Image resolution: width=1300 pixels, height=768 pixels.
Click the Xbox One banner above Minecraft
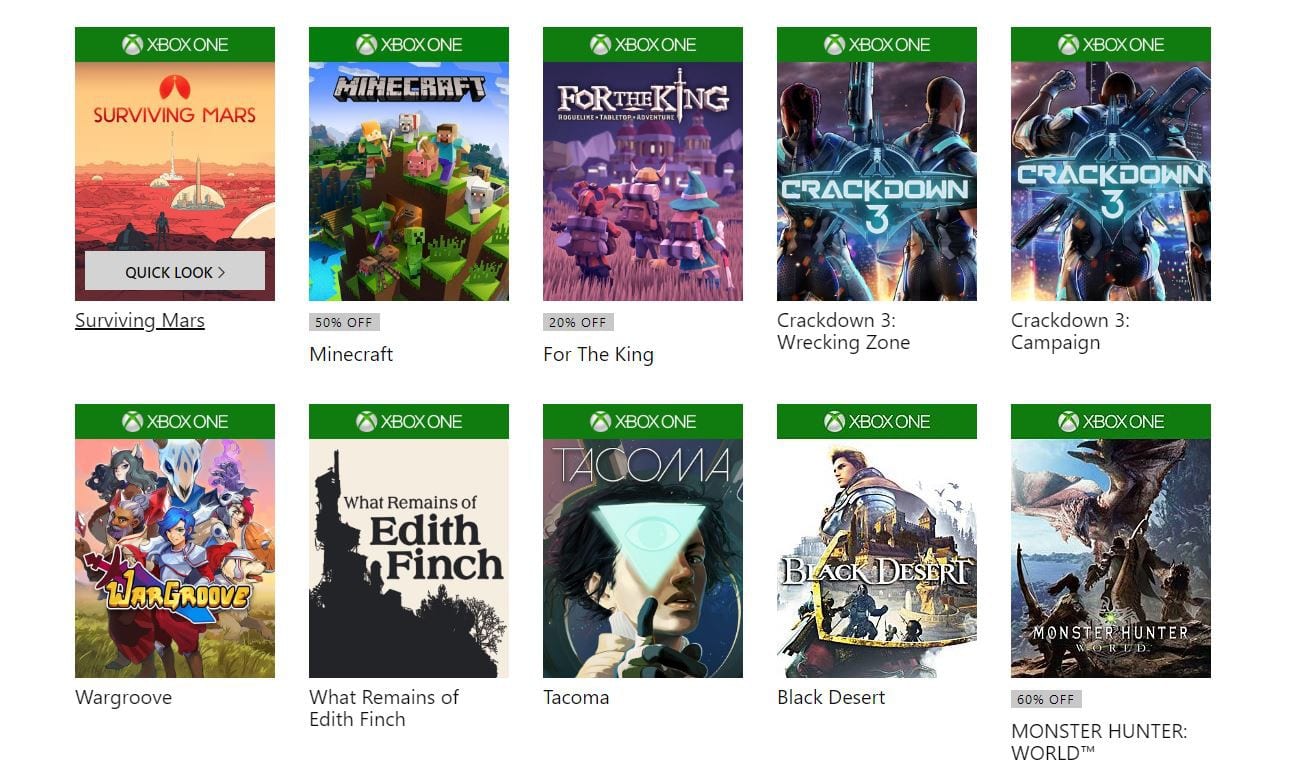pyautogui.click(x=408, y=44)
